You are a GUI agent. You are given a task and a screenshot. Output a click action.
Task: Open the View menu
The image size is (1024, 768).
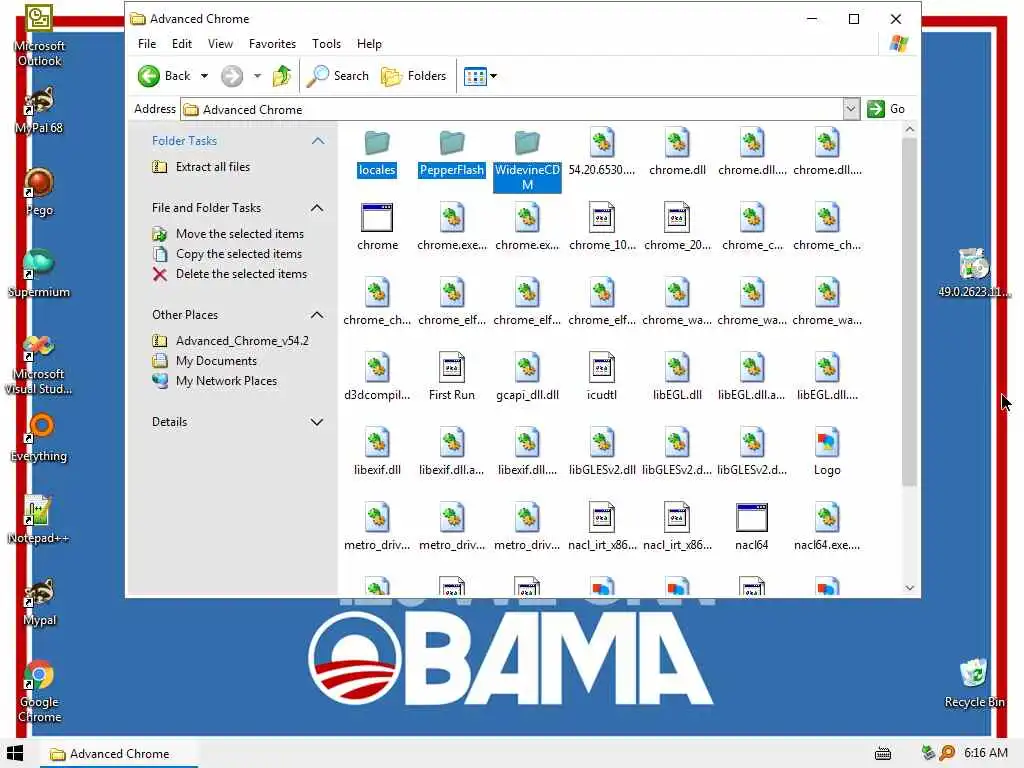coord(220,44)
